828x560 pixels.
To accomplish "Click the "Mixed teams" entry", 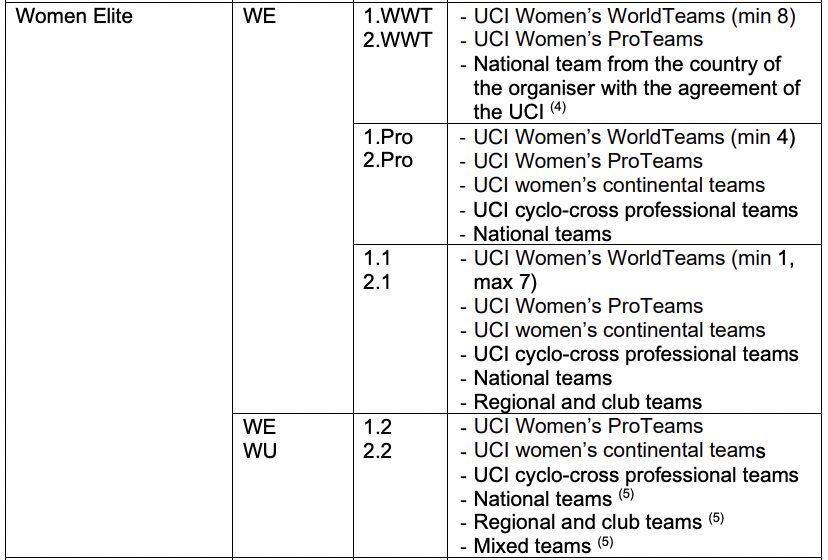I will click(x=531, y=546).
